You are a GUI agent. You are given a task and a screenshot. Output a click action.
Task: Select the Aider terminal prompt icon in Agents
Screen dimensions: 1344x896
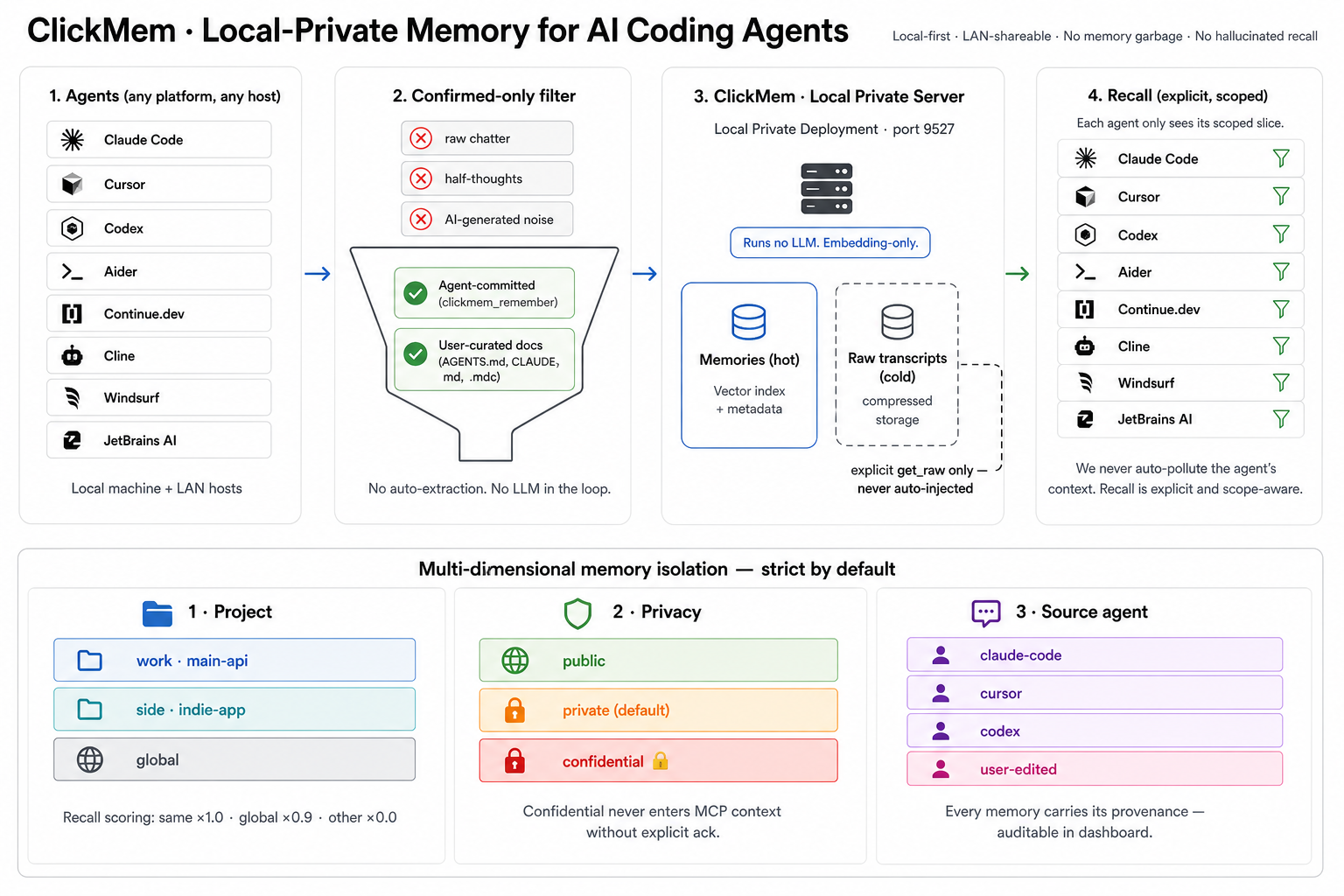pyautogui.click(x=73, y=271)
